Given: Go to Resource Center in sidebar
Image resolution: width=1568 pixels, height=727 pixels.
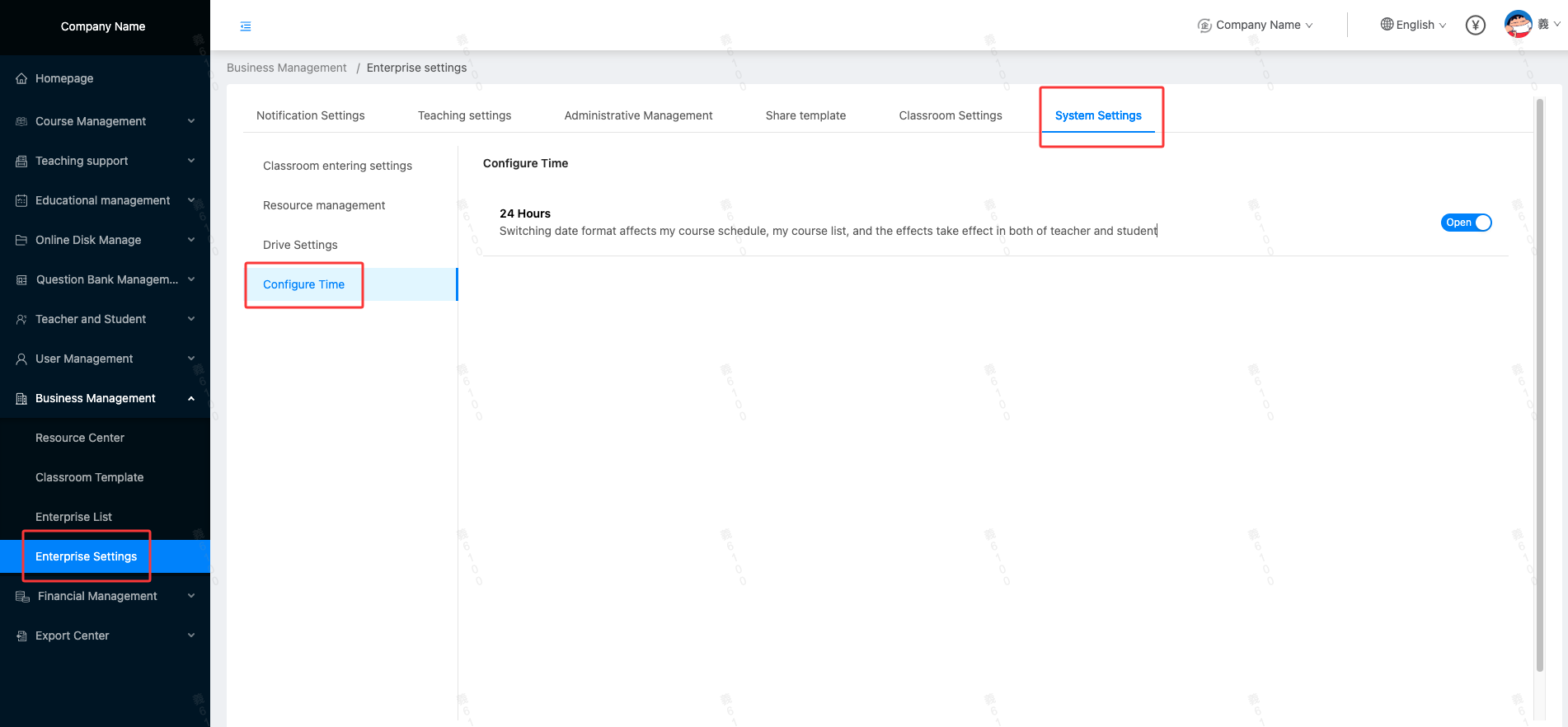Looking at the screenshot, I should (x=80, y=438).
